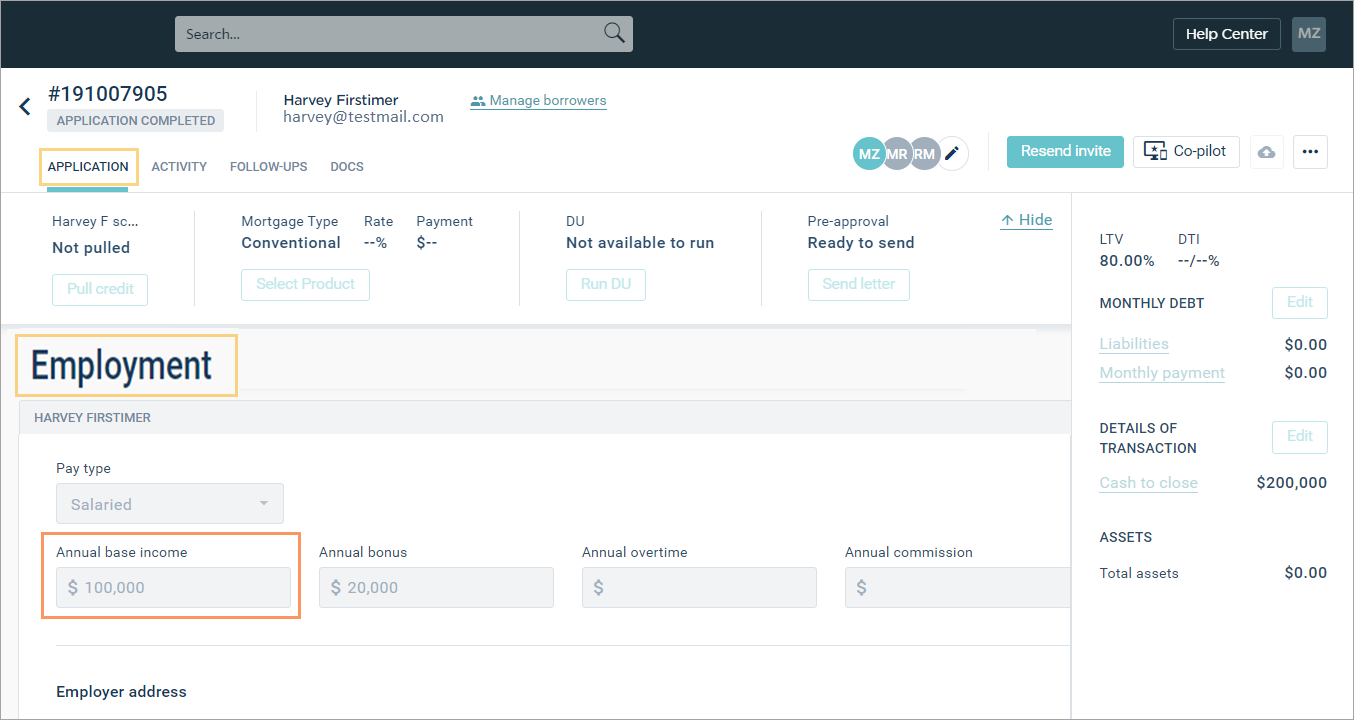Screen dimensions: 1354x720
Task: Click the APPLICATION COMPLETED status badge
Action: (x=136, y=121)
